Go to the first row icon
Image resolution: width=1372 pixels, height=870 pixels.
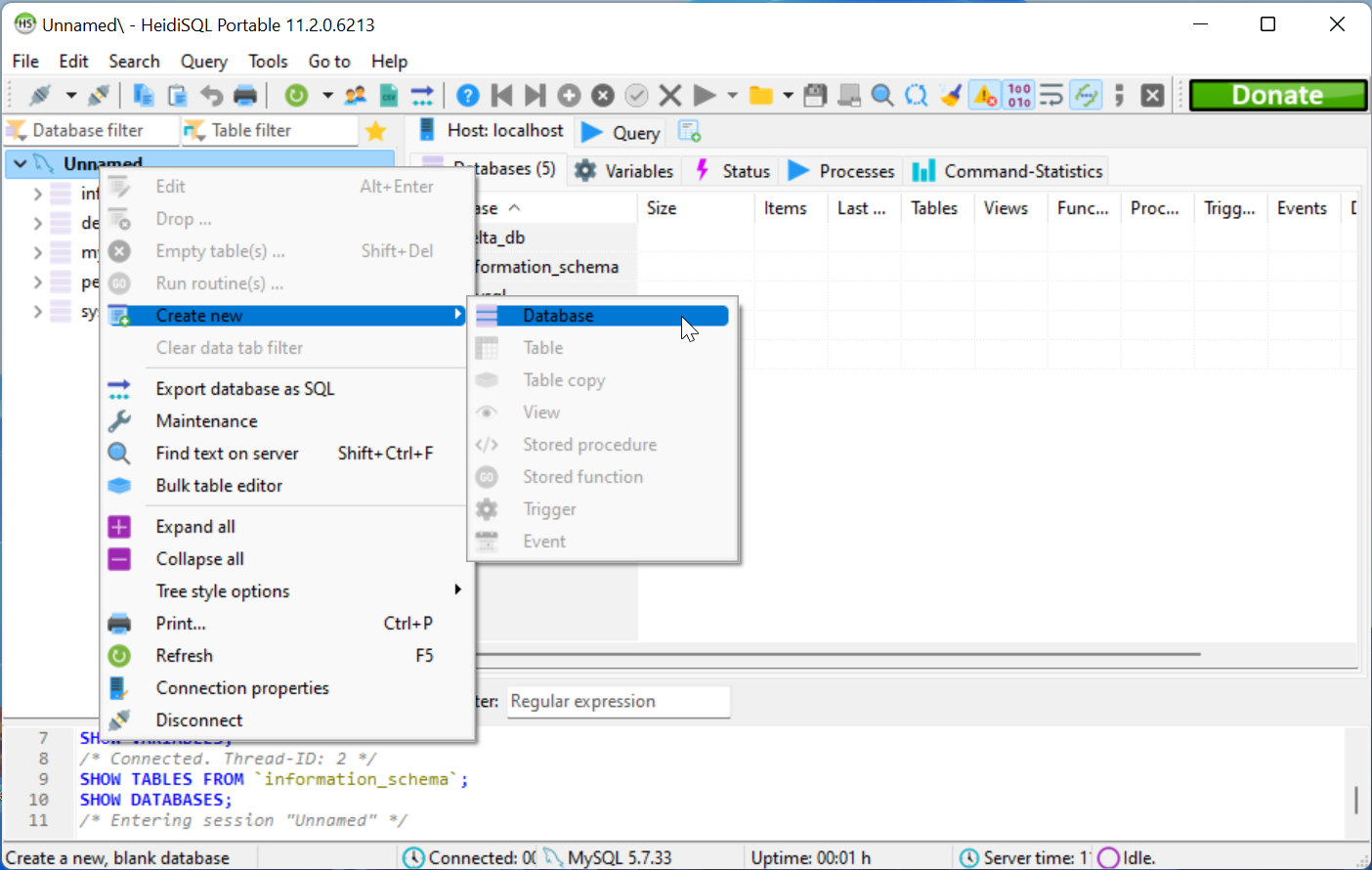(502, 95)
